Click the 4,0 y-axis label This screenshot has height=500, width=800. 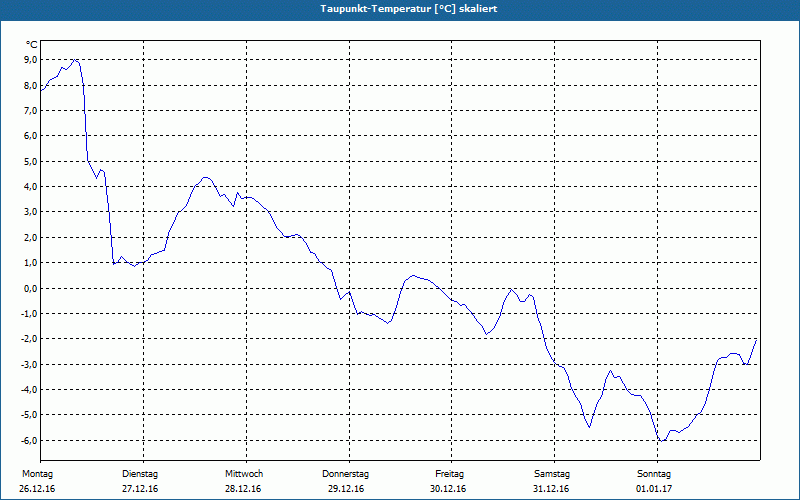coord(31,187)
